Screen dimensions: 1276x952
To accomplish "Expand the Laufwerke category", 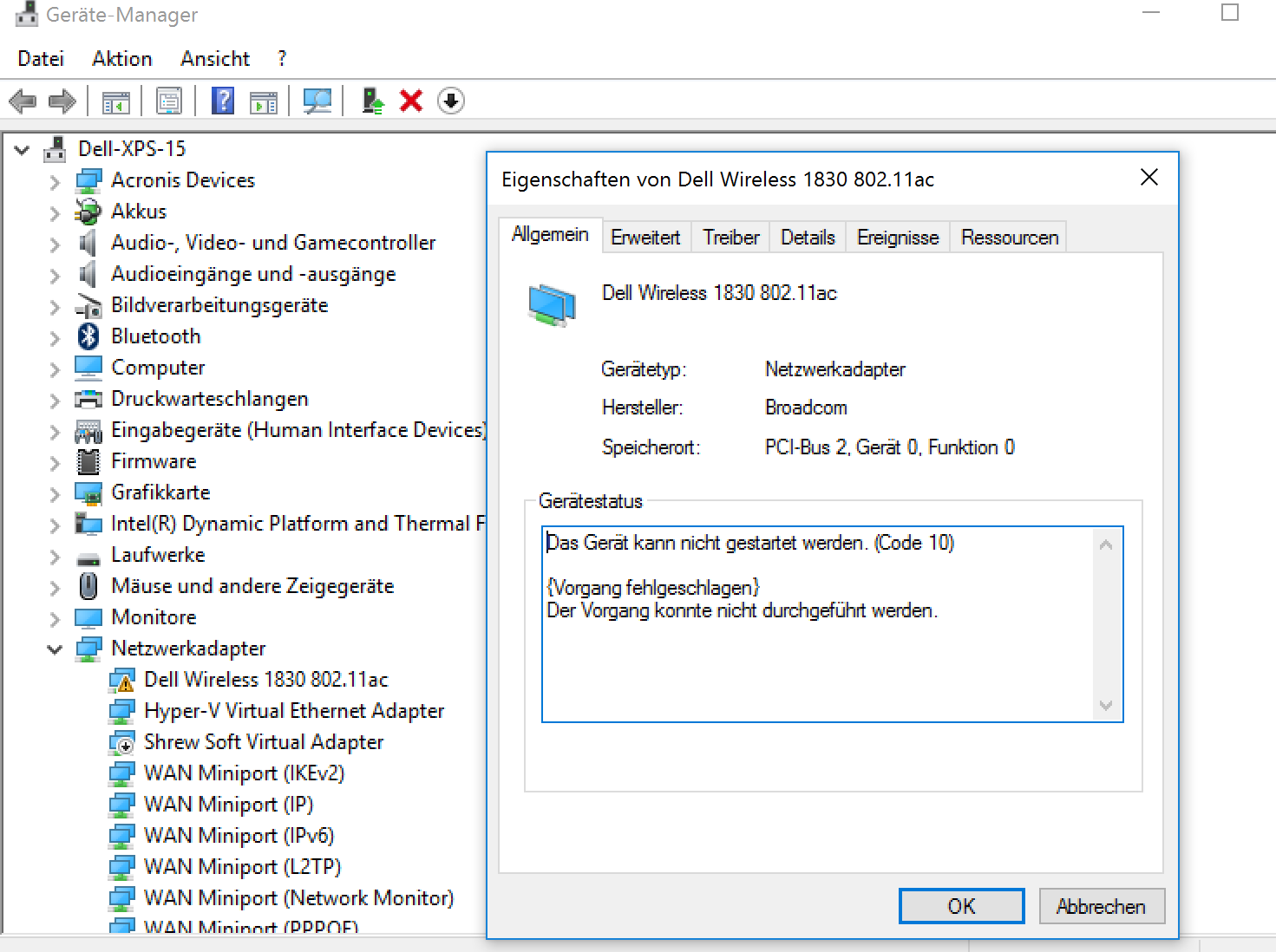I will [55, 556].
